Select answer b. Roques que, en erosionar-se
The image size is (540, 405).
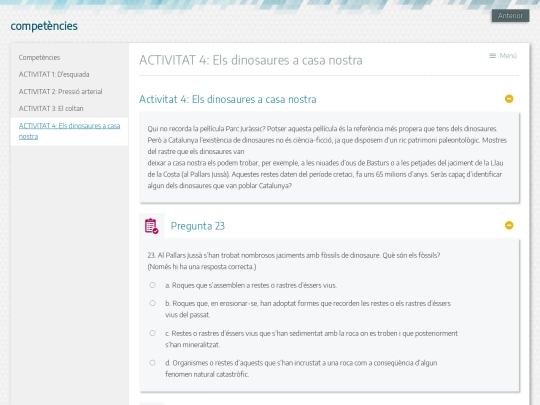[x=153, y=303]
